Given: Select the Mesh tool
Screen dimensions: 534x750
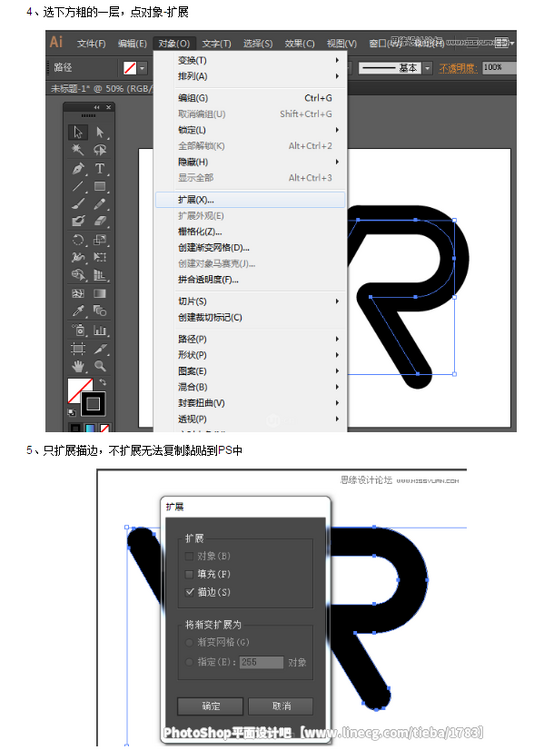Looking at the screenshot, I should tap(78, 293).
